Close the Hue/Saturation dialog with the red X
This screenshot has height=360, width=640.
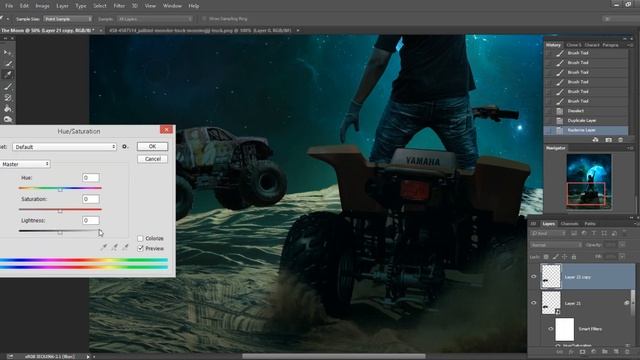coord(166,130)
